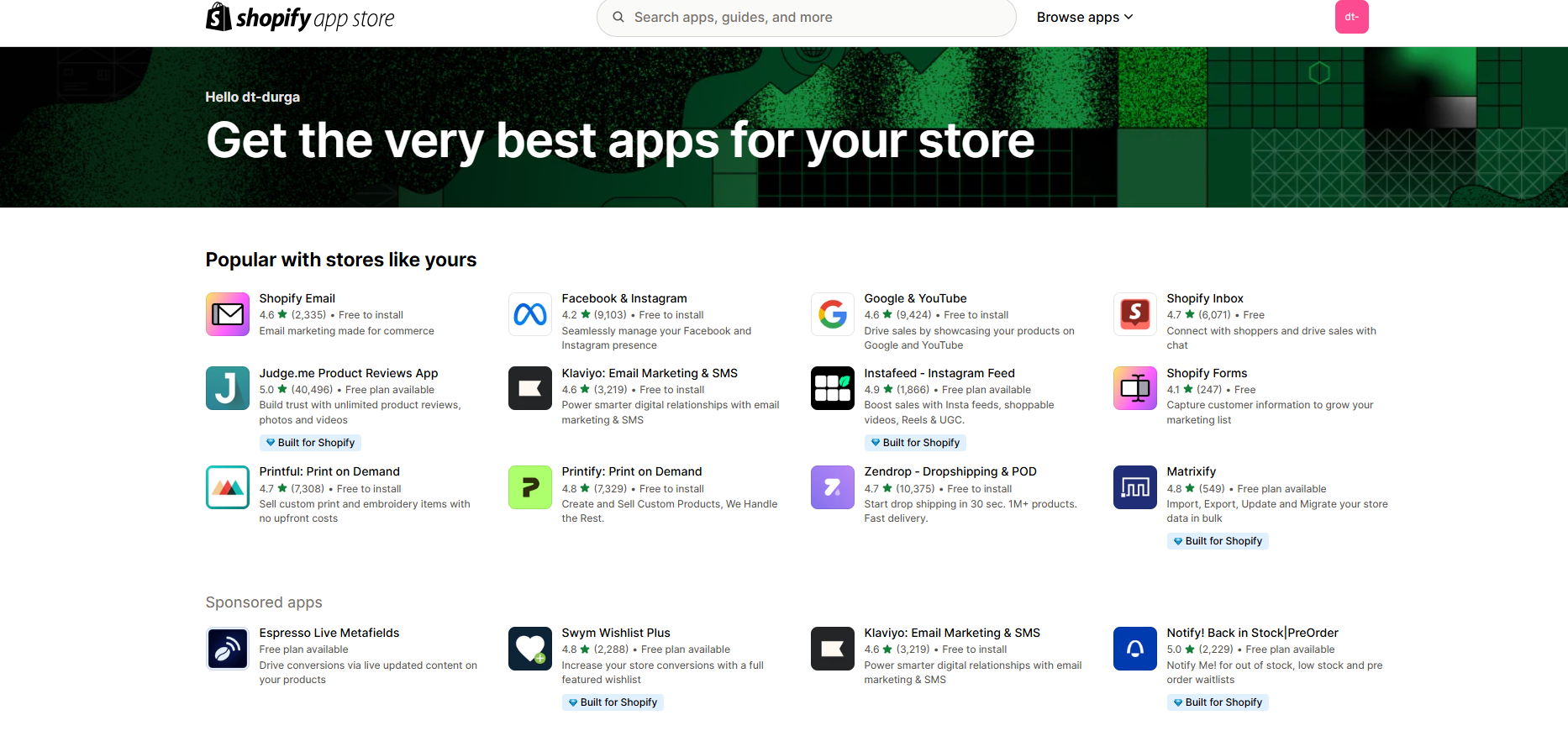This screenshot has width=1568, height=752.
Task: Open the dt- account avatar menu
Action: tap(1351, 17)
